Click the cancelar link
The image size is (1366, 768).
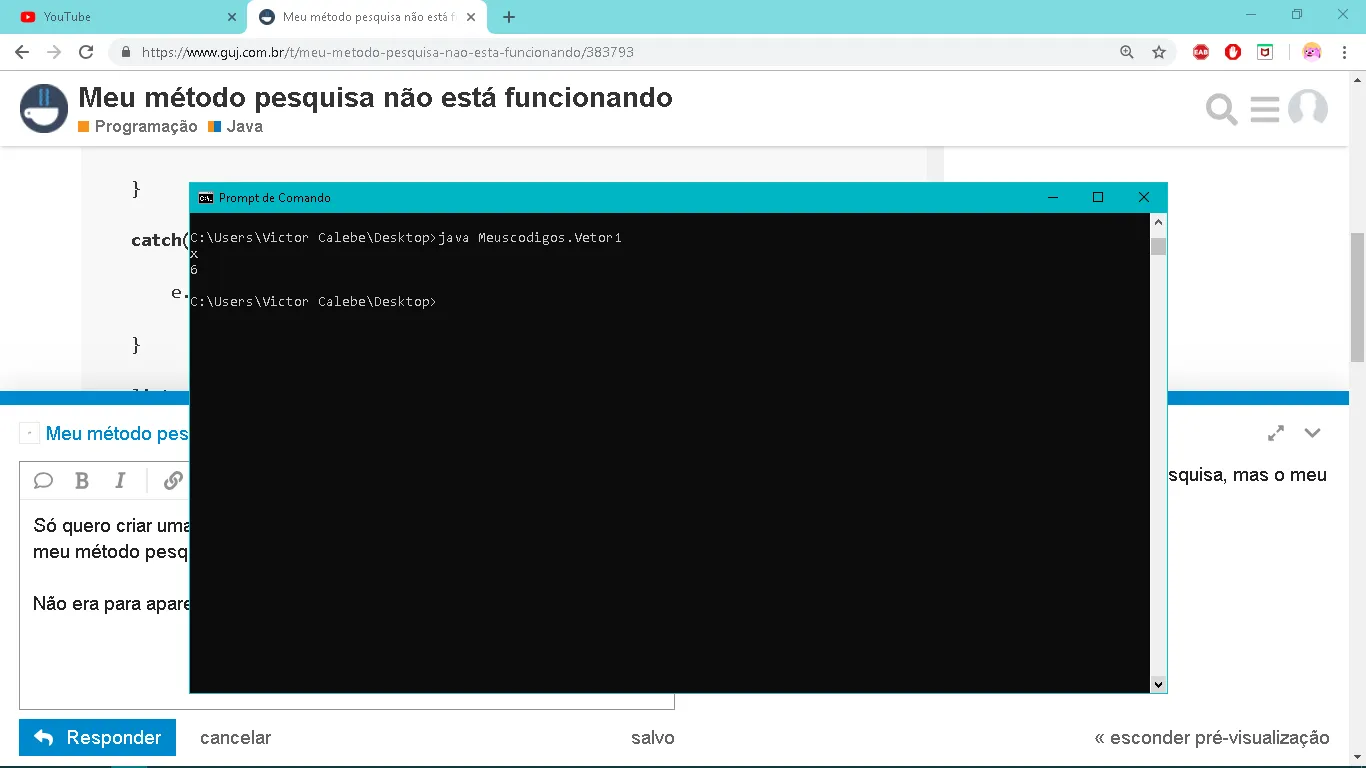click(235, 738)
